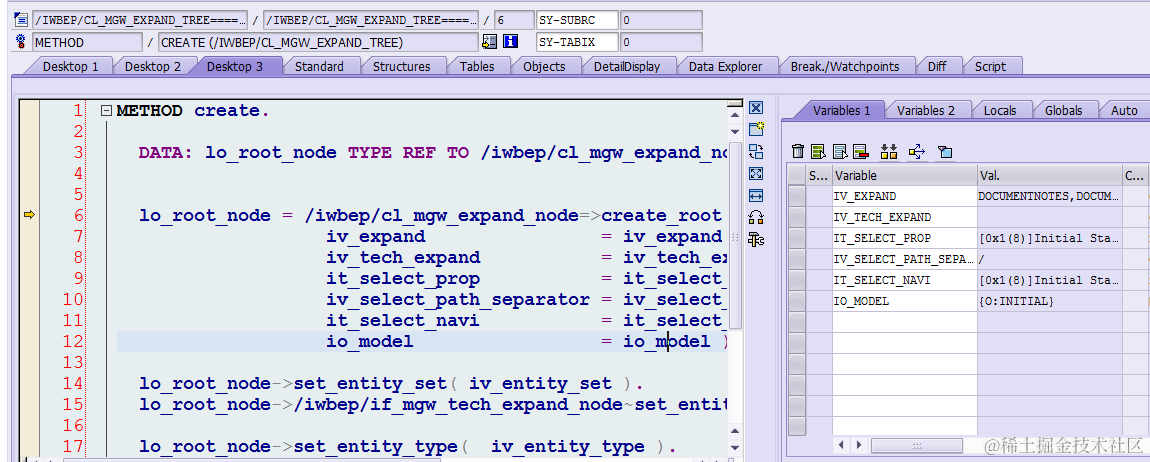Click the second include name field
Image resolution: width=1150 pixels, height=462 pixels.
tap(371, 20)
